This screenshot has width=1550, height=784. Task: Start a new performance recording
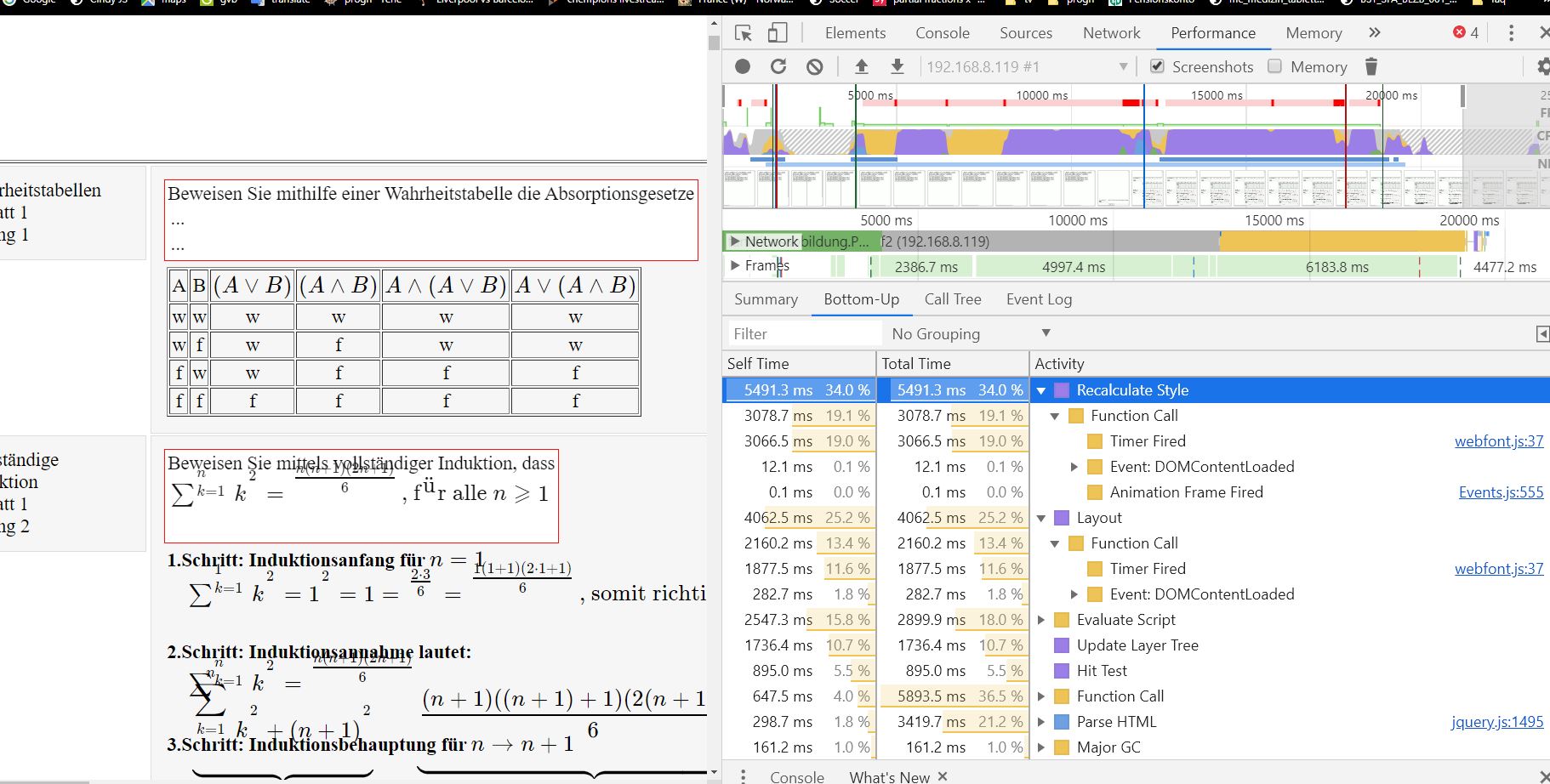(741, 66)
